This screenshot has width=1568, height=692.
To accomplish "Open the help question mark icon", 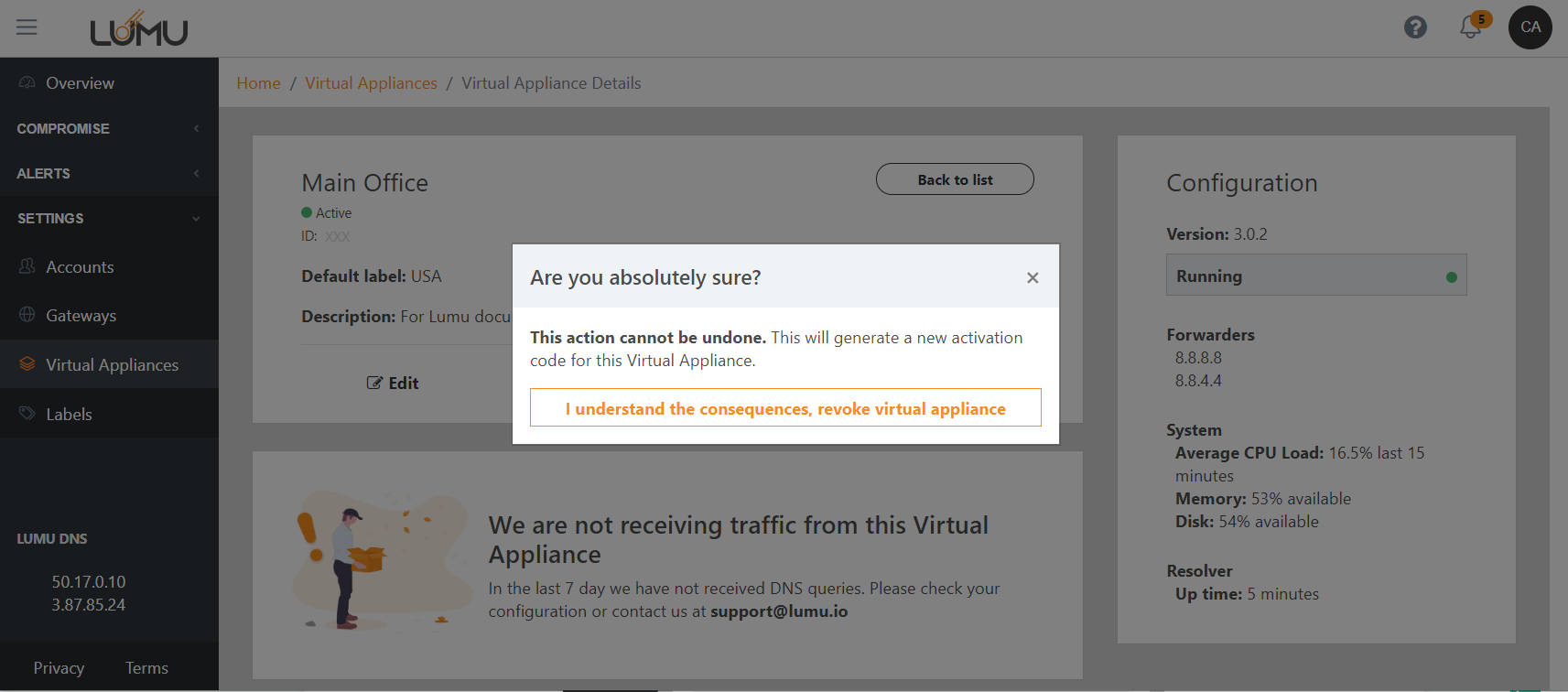I will [x=1415, y=27].
